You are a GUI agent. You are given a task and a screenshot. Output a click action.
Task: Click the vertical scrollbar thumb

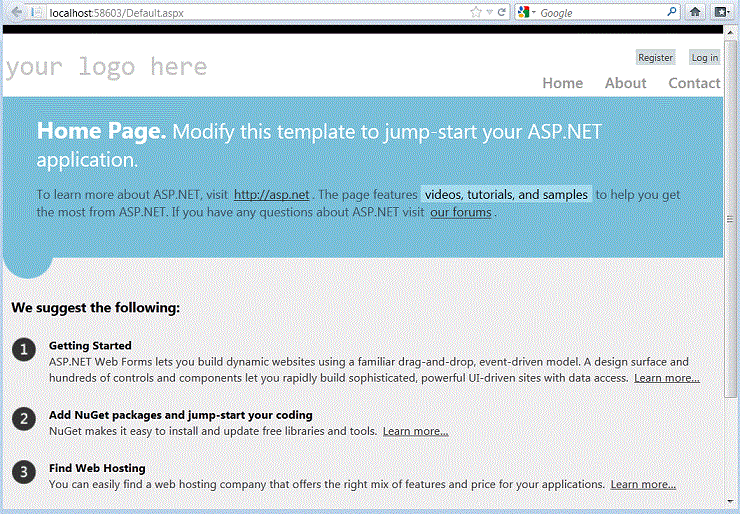tap(730, 219)
